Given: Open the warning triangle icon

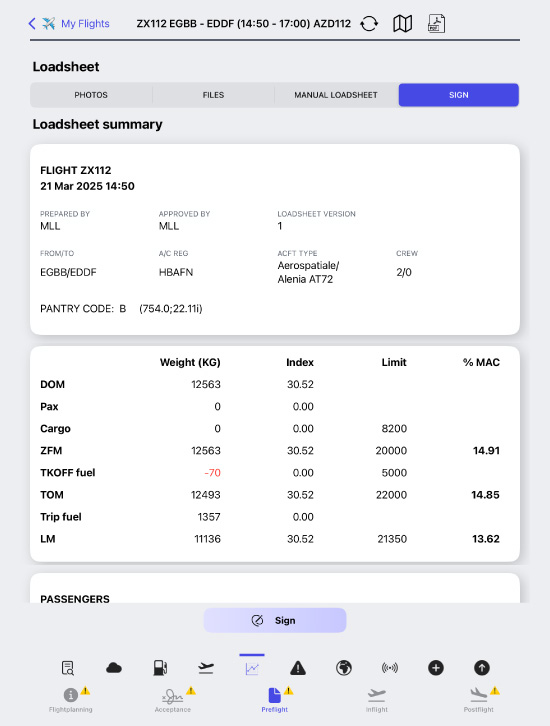Looking at the screenshot, I should 298,668.
